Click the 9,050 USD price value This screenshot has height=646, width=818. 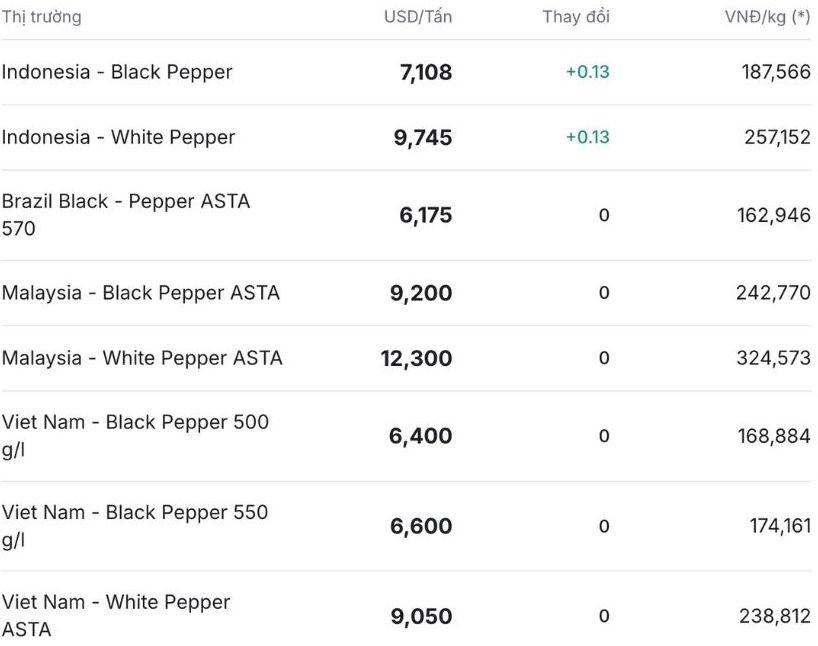pyautogui.click(x=421, y=616)
